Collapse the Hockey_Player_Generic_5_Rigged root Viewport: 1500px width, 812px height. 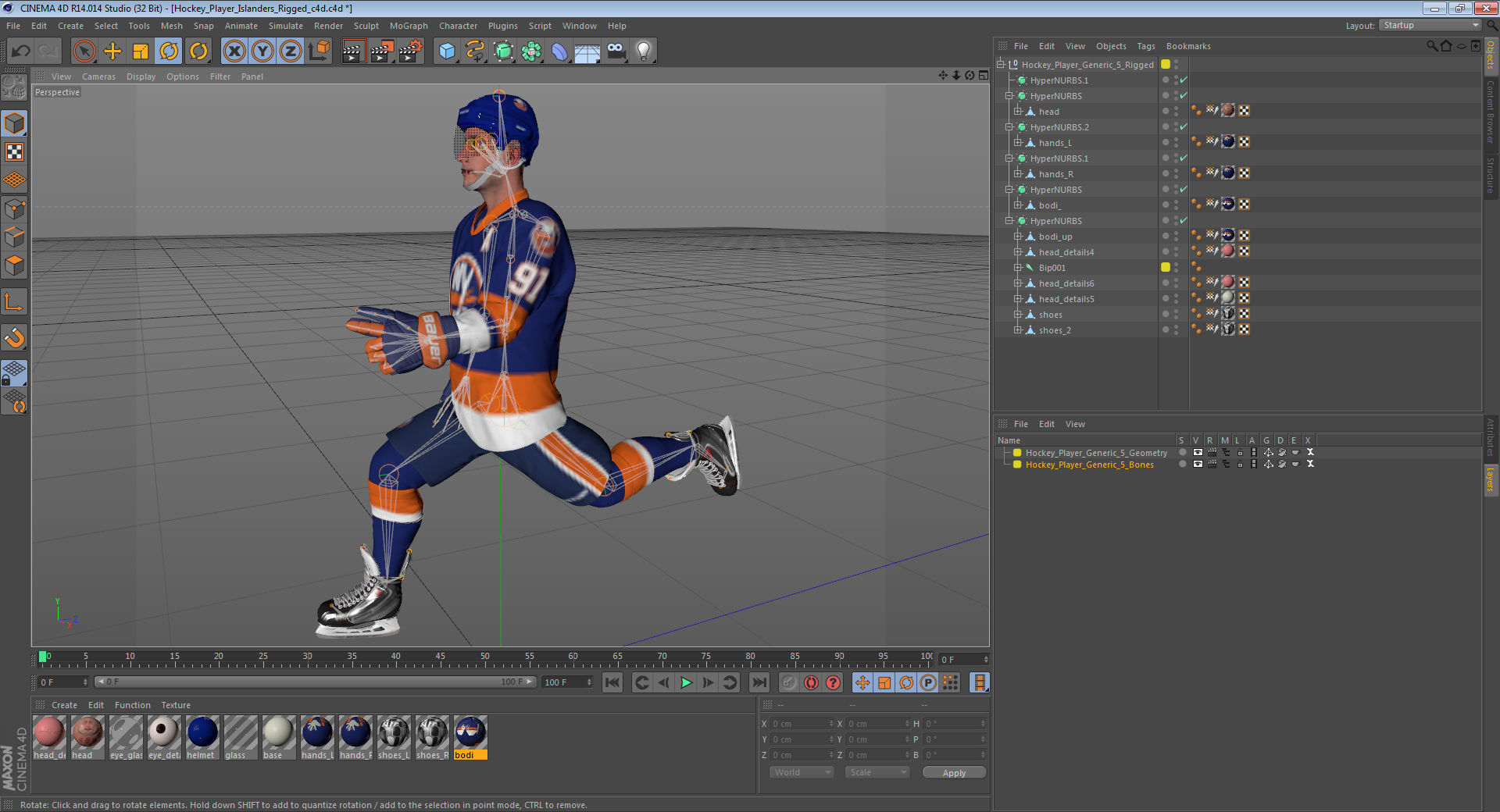pyautogui.click(x=1000, y=65)
